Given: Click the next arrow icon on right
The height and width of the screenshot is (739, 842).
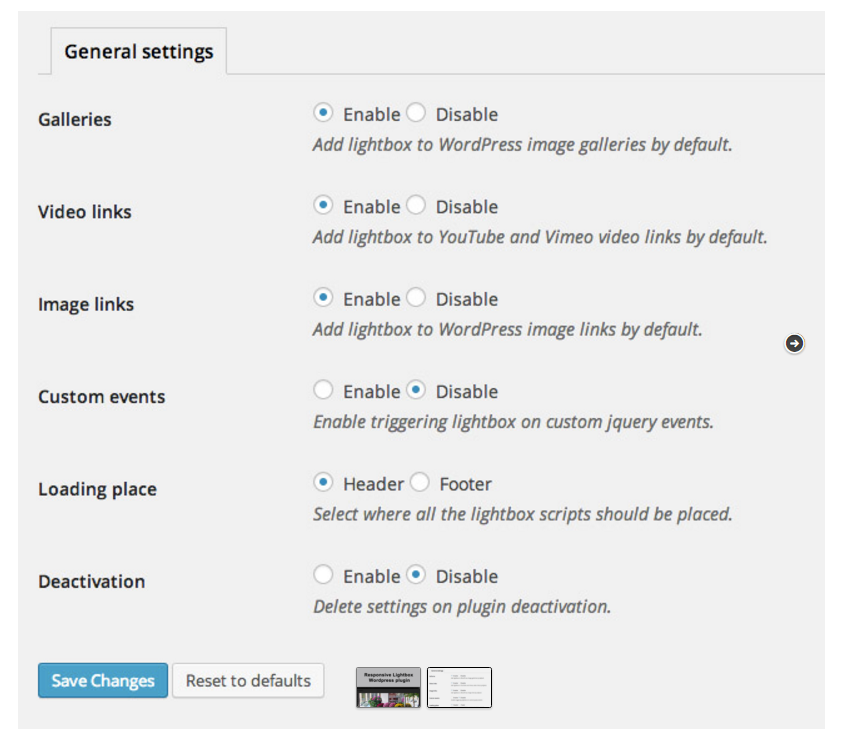Looking at the screenshot, I should [x=794, y=344].
